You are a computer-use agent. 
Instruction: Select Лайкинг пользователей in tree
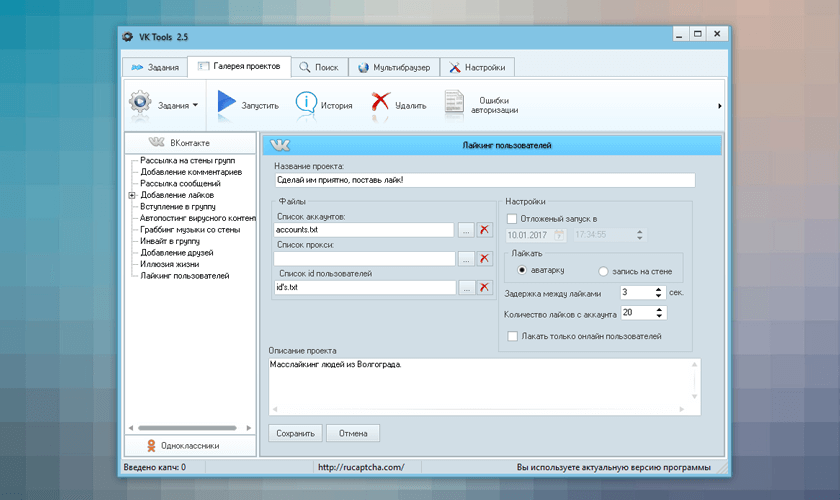(185, 275)
